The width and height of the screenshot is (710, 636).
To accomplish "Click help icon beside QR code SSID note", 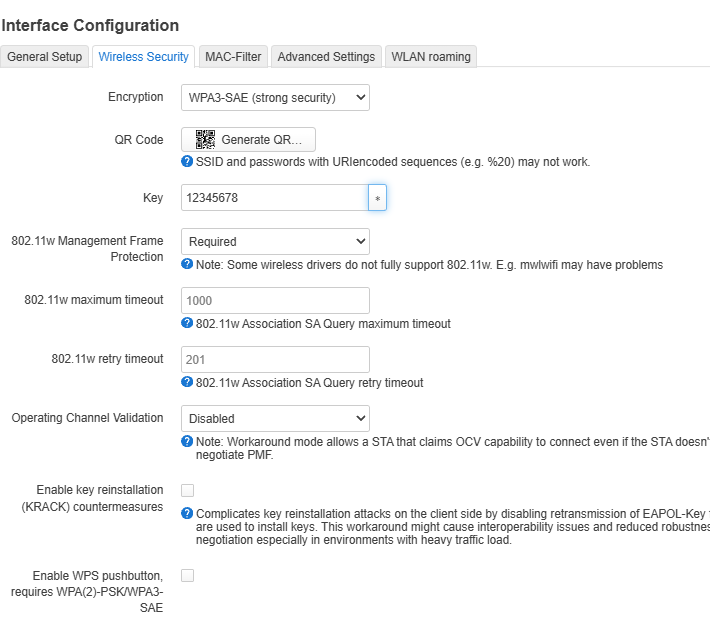I will [187, 161].
